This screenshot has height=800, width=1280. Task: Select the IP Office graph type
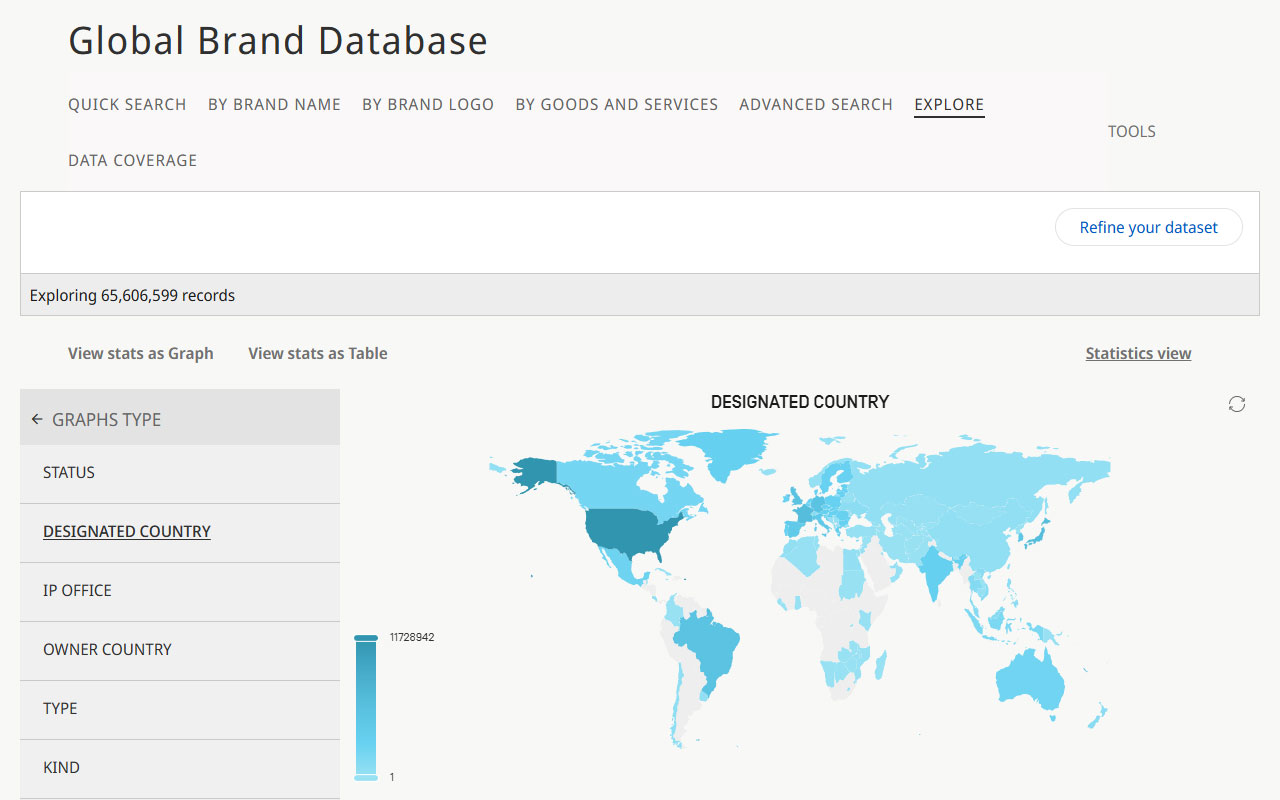78,590
